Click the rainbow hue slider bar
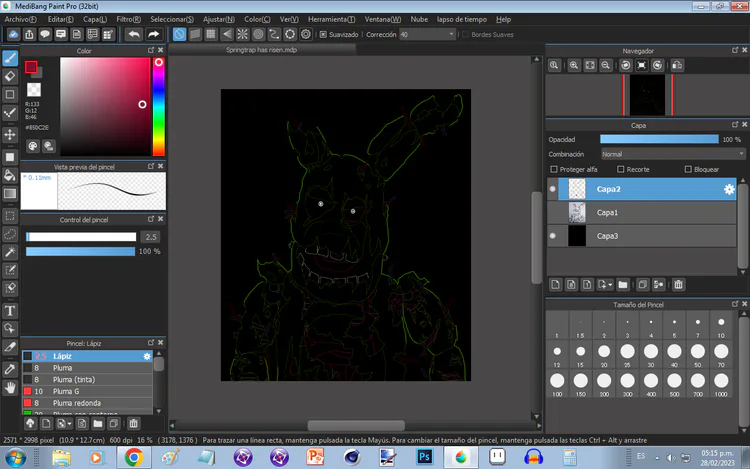 click(158, 106)
